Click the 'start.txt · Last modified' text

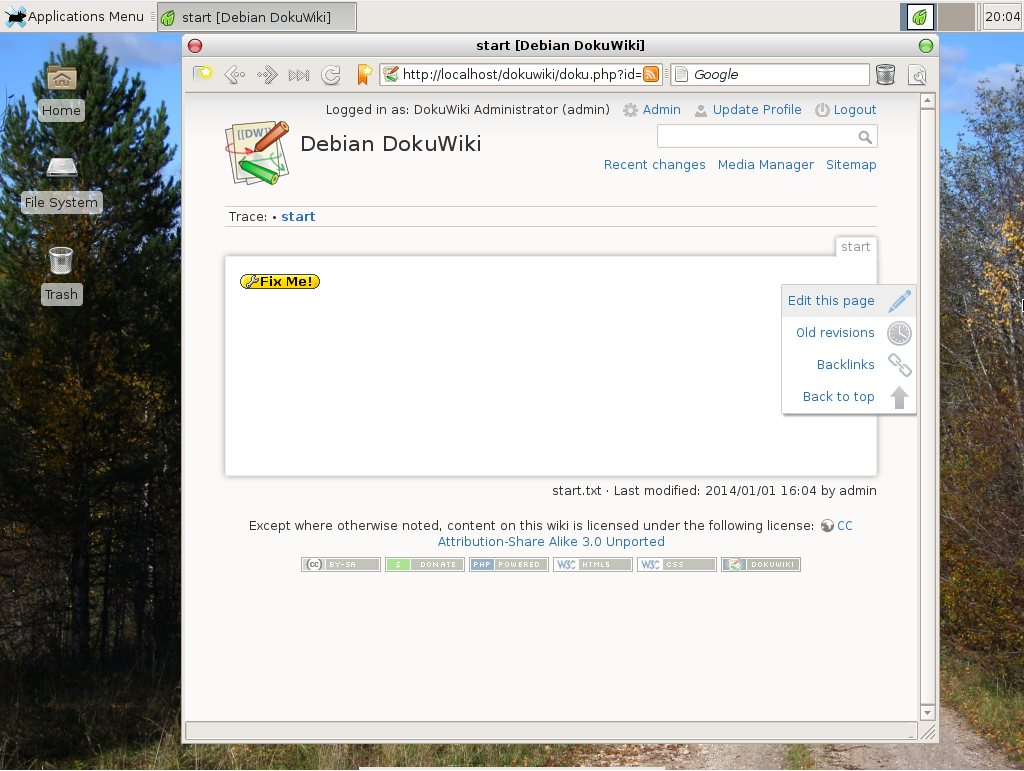coord(714,491)
